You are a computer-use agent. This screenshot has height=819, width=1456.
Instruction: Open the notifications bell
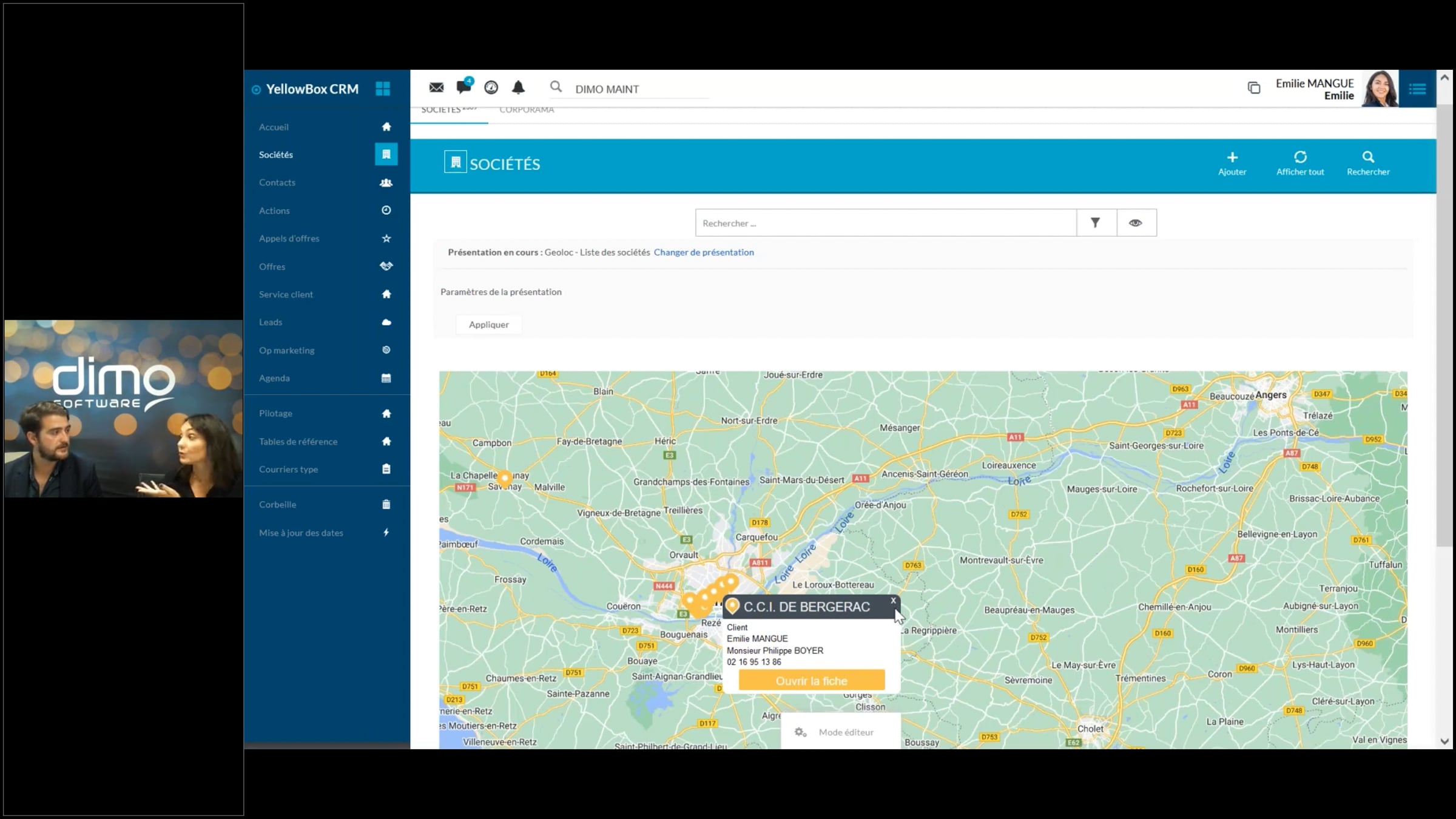[x=518, y=88]
